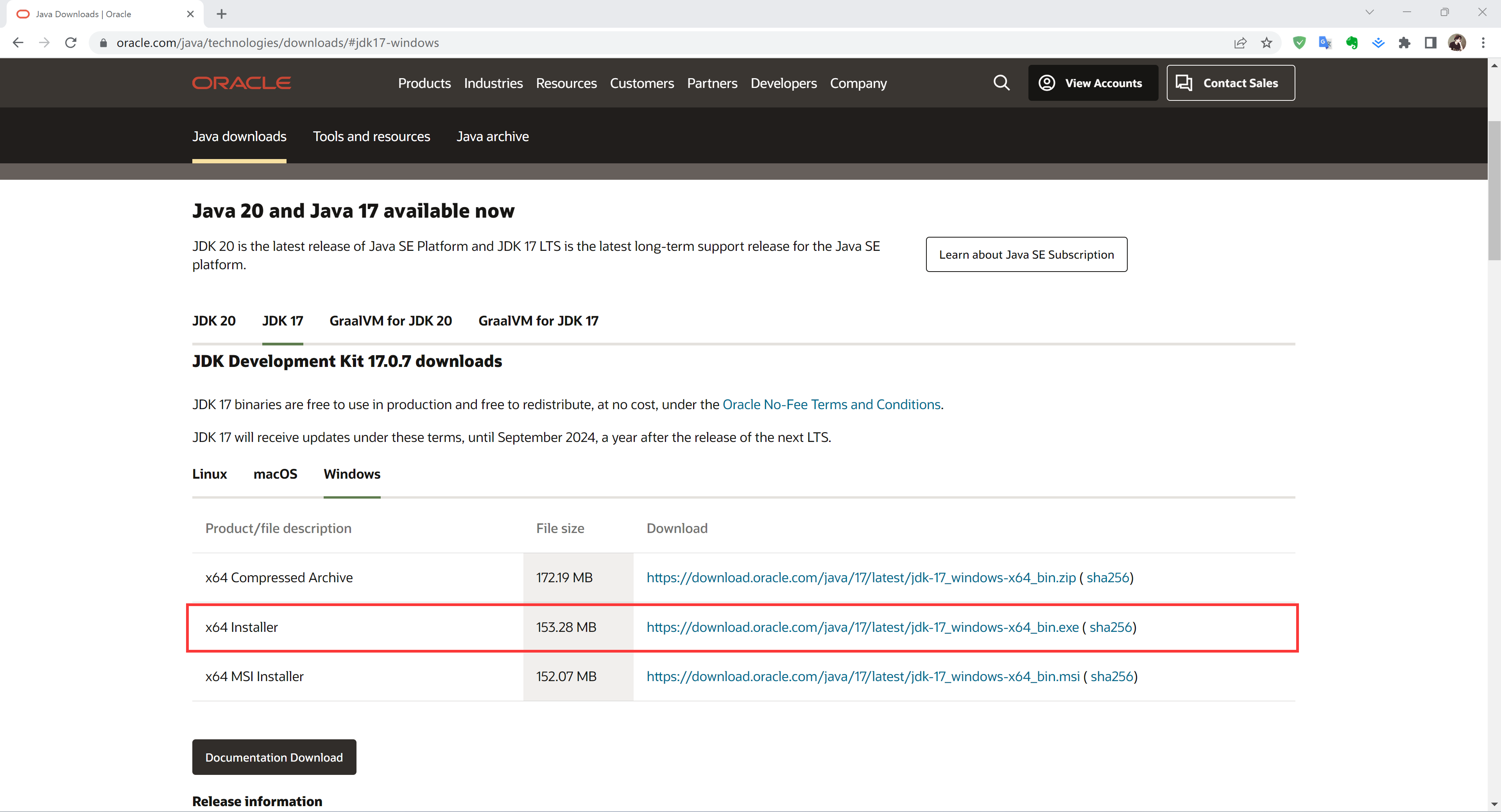Click the browser forward arrow
Screen dimensions: 1501x812
pyautogui.click(x=44, y=43)
